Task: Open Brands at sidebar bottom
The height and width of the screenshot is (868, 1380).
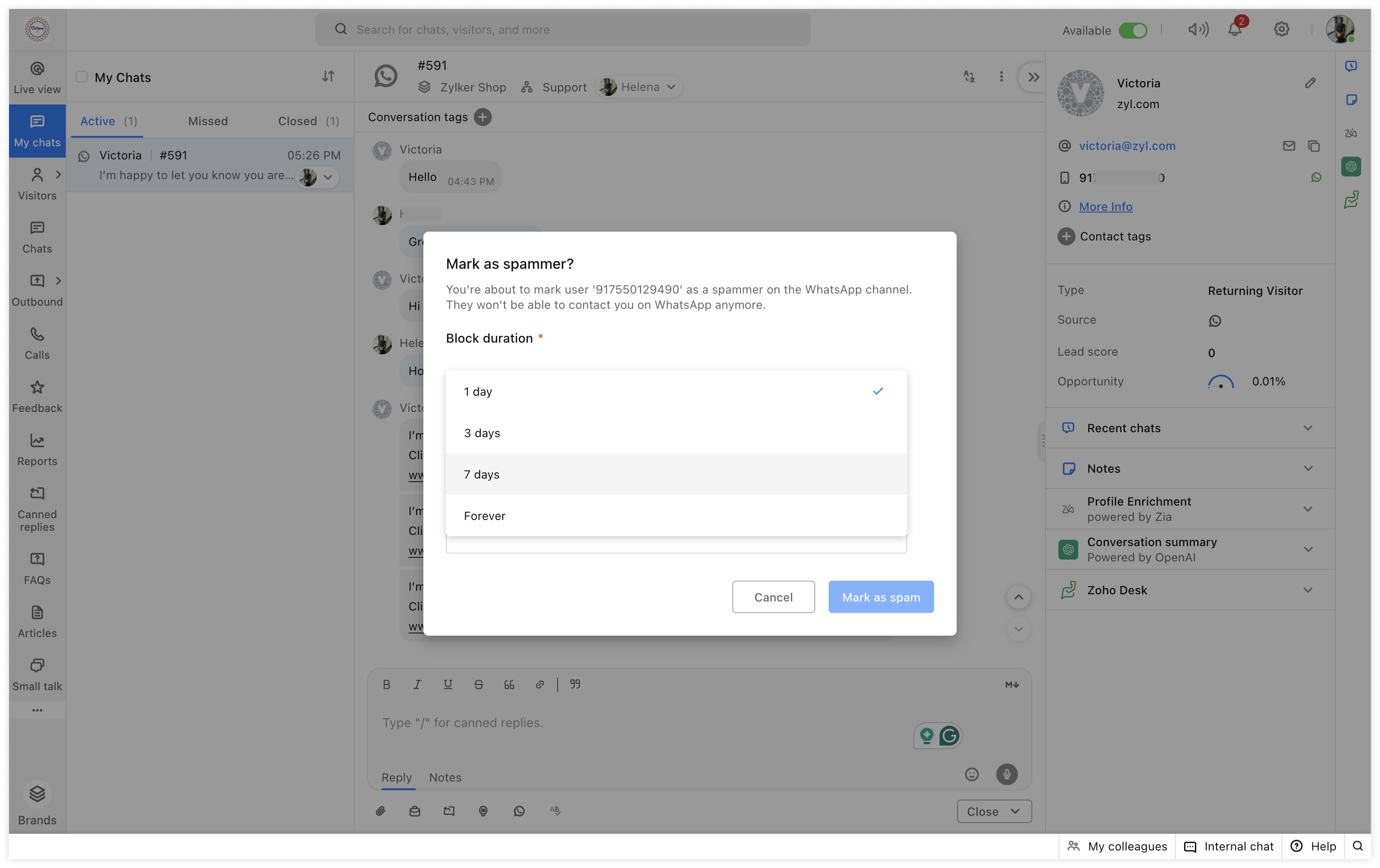Action: [x=37, y=804]
